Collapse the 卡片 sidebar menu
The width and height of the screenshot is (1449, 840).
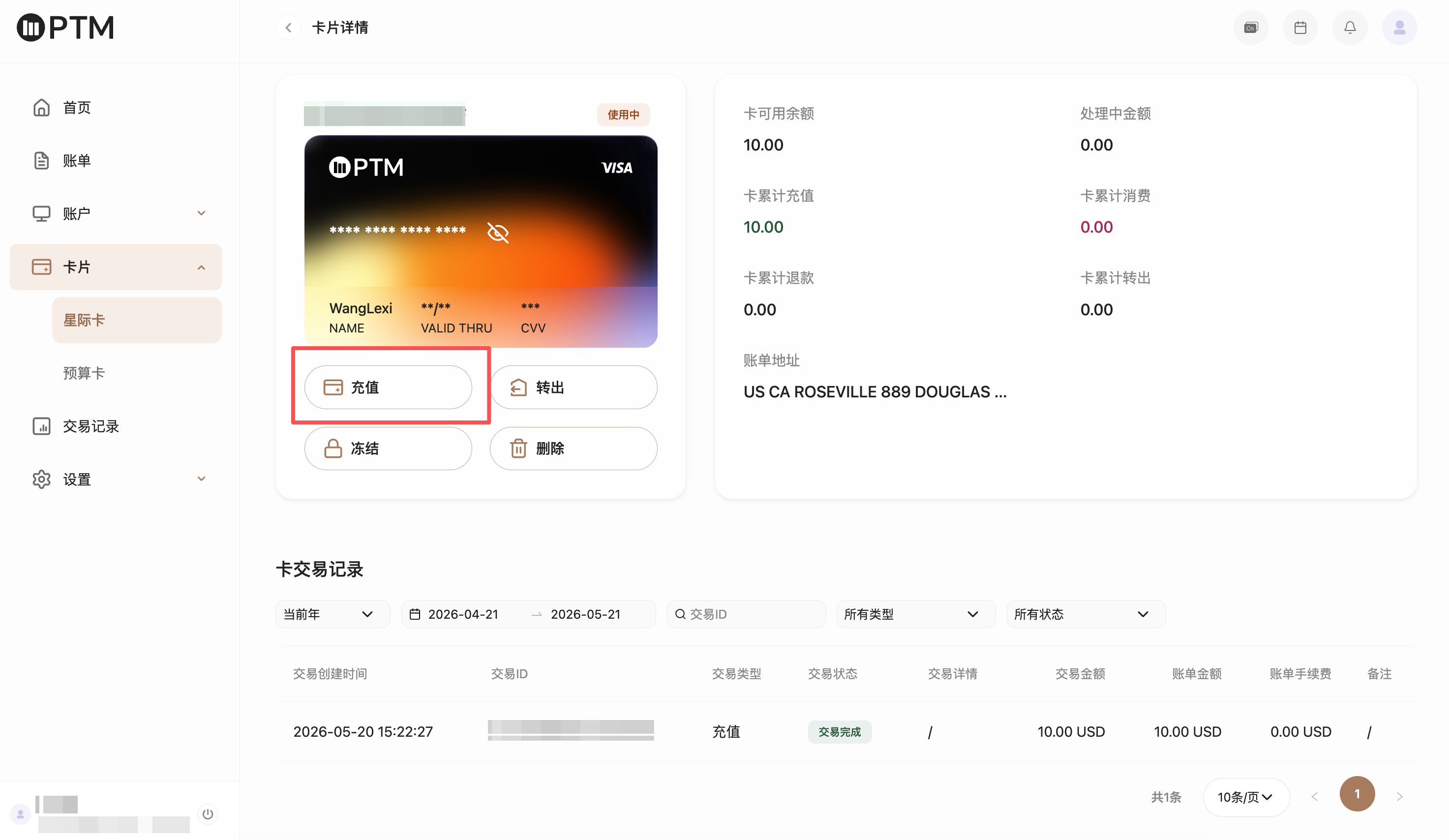click(116, 267)
